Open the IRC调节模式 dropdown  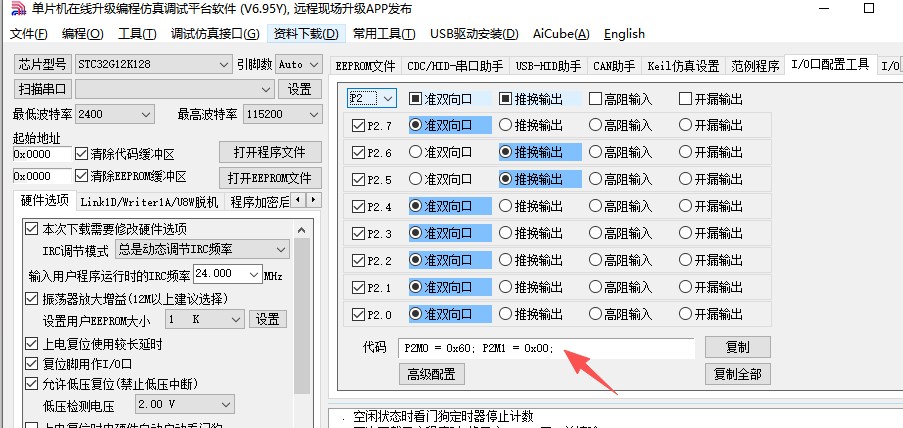[202, 249]
